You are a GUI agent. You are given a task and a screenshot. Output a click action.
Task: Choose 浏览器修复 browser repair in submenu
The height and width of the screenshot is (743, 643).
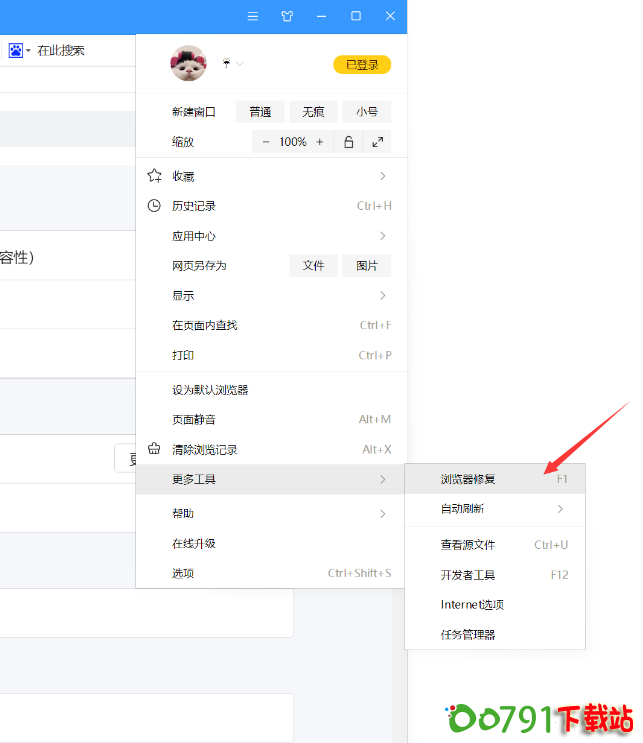[495, 479]
